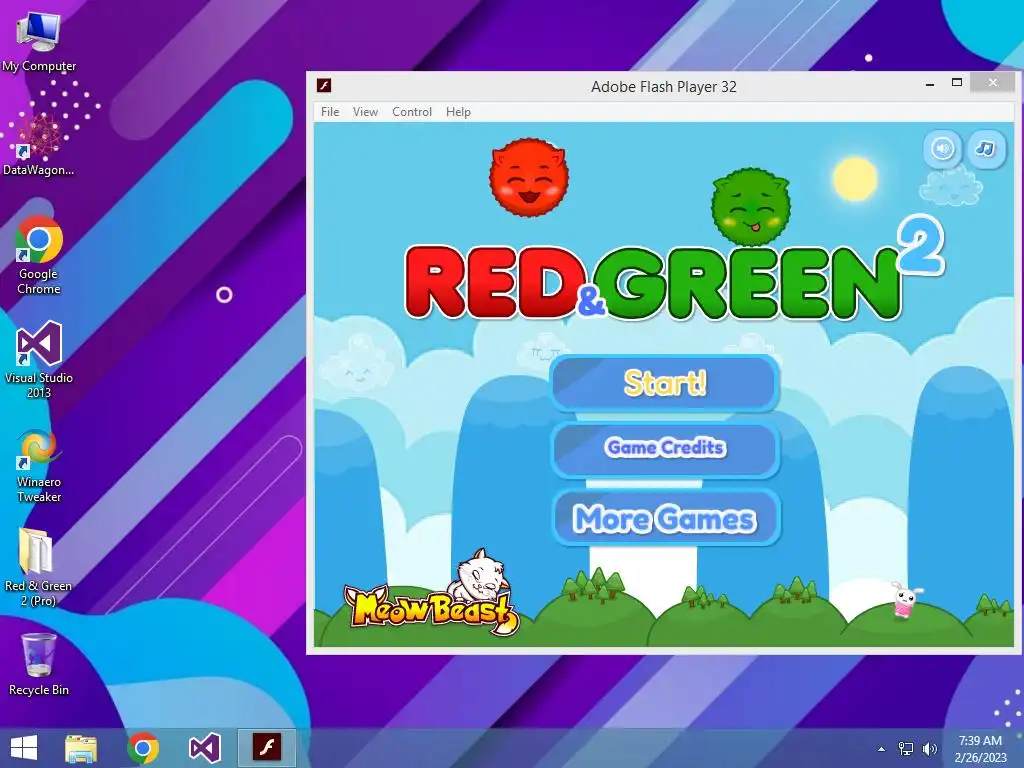Close the Adobe Flash Player window
Image resolution: width=1024 pixels, height=768 pixels.
(993, 82)
